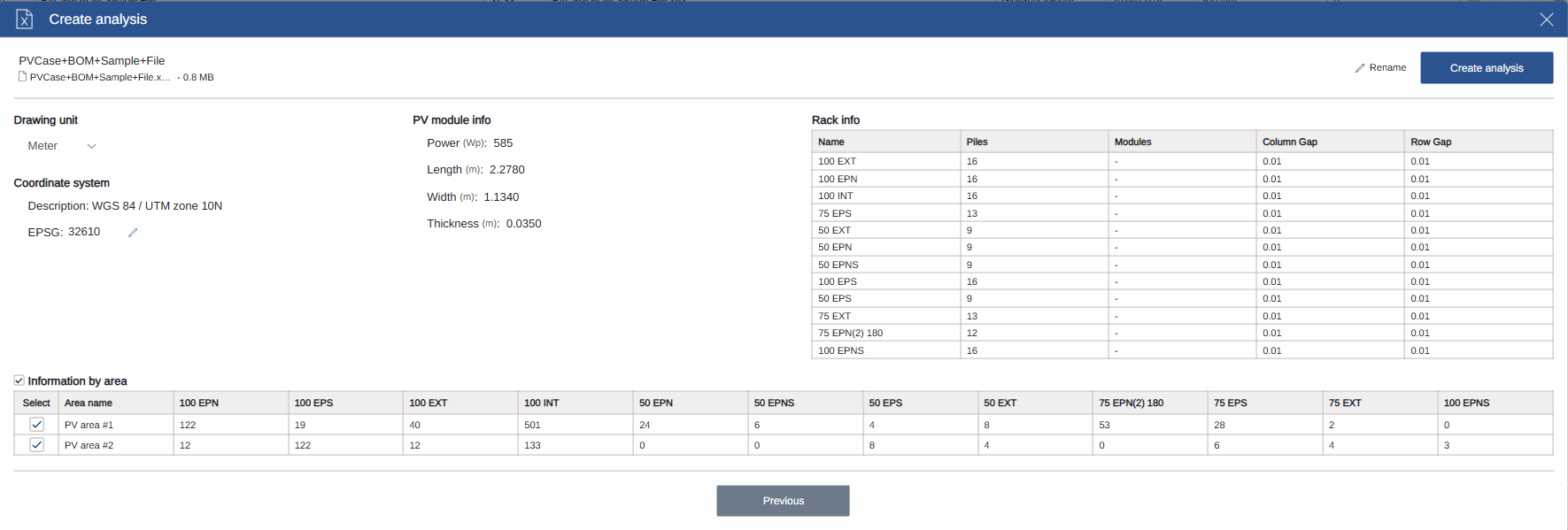Click the Thickness value 0.0350

coord(523,224)
